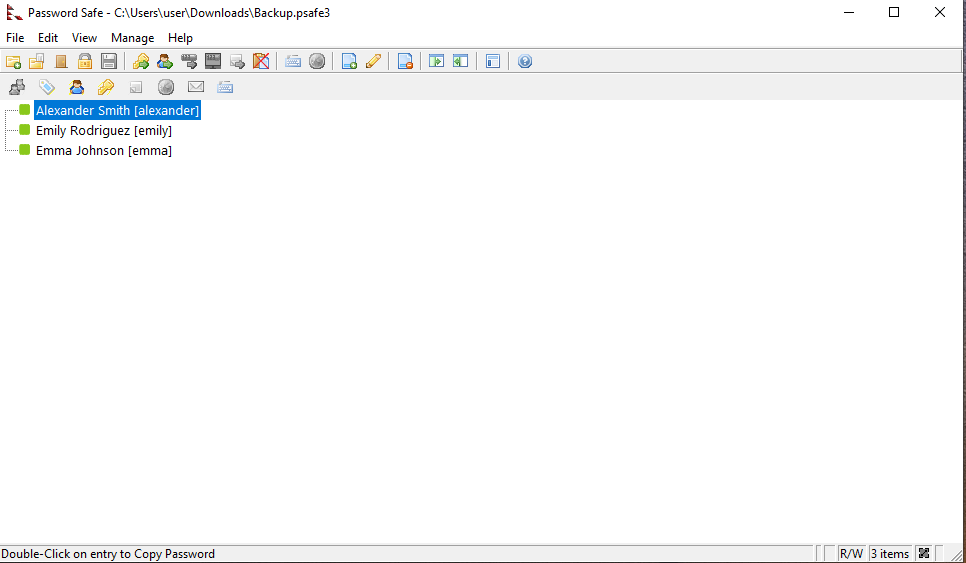The image size is (966, 563).
Task: Click the '3 items' status bar count
Action: [x=890, y=554]
